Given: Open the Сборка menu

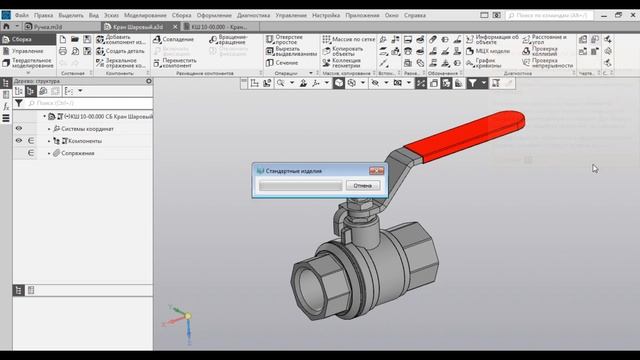Looking at the screenshot, I should (x=181, y=16).
